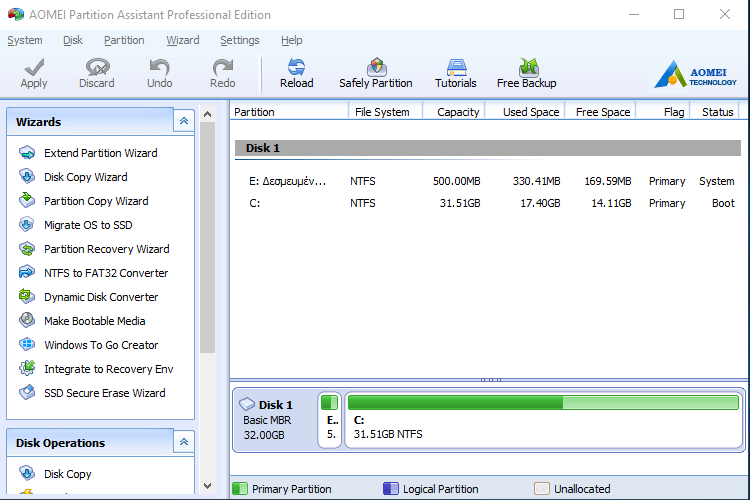Sort by Flag column header

(x=663, y=111)
